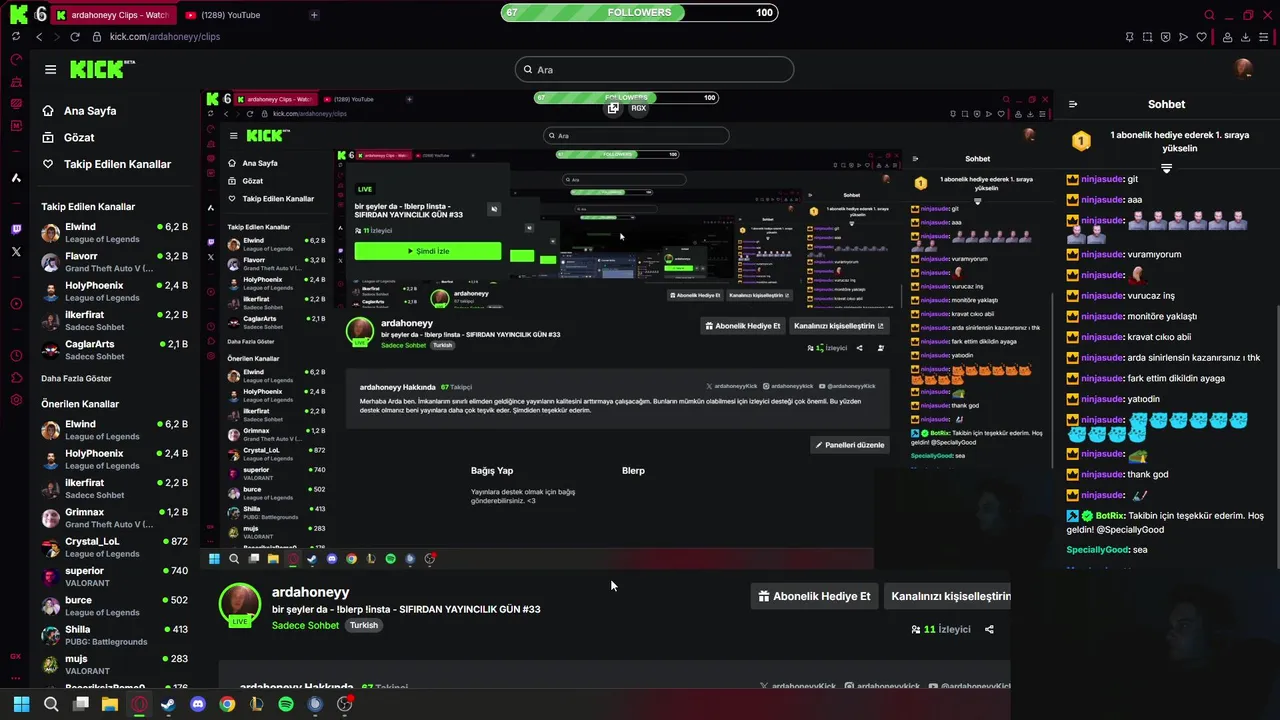Click the 'thank god' chat message

tap(1148, 475)
